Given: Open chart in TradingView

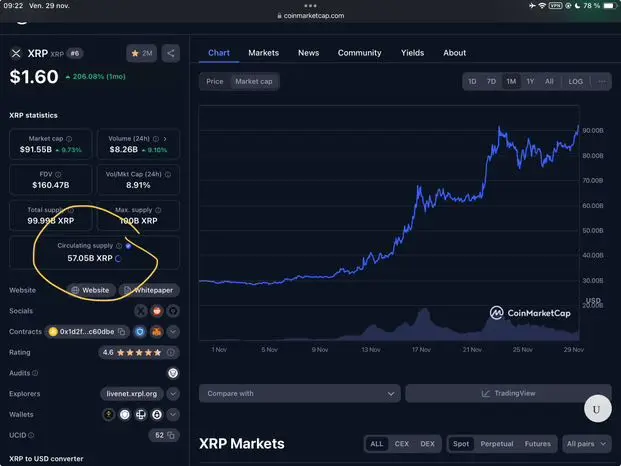Looking at the screenshot, I should click(x=509, y=393).
